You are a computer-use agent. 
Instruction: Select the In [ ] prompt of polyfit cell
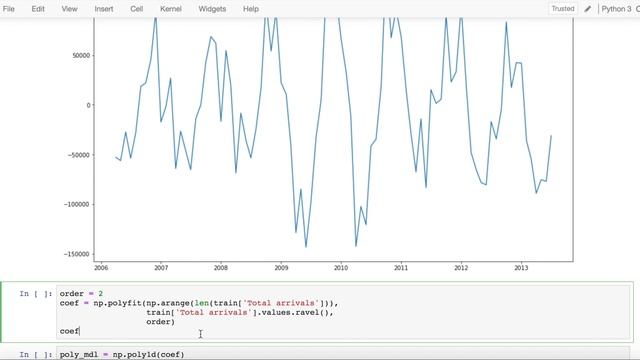pyautogui.click(x=36, y=293)
